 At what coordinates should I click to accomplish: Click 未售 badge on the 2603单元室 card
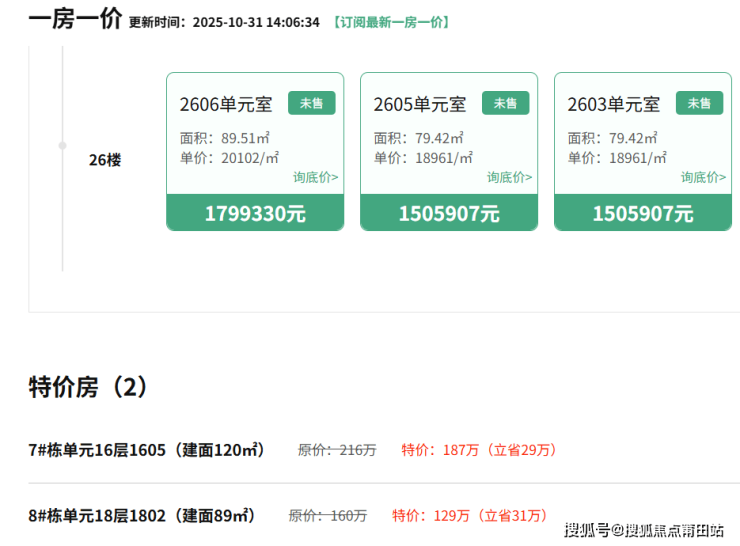(x=700, y=103)
